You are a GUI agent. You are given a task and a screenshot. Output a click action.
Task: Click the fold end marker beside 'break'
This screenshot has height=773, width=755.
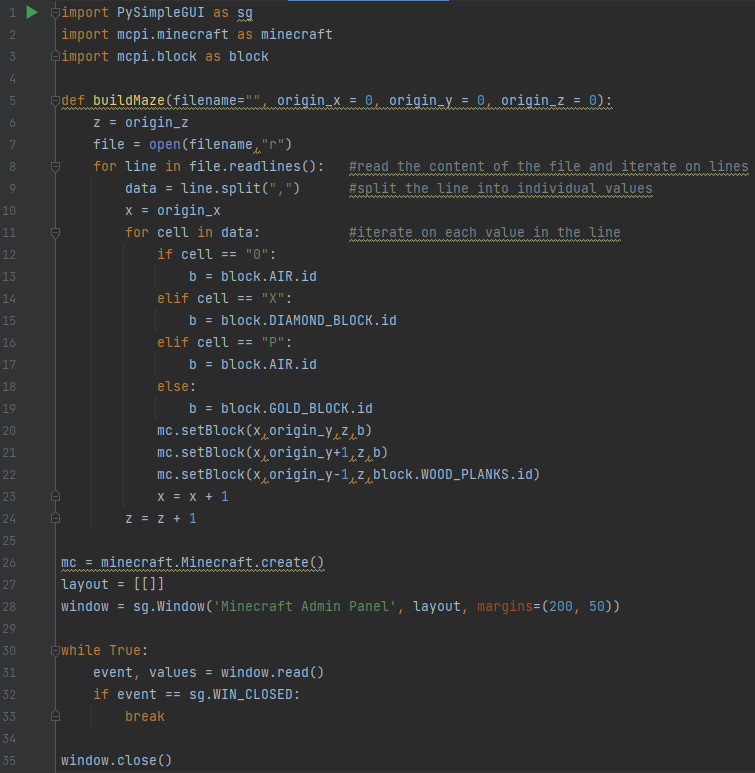54,717
